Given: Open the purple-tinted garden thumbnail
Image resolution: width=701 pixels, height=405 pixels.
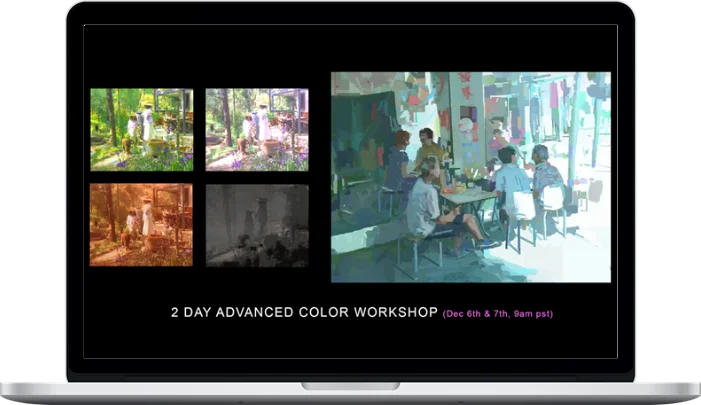Looking at the screenshot, I should point(257,130).
